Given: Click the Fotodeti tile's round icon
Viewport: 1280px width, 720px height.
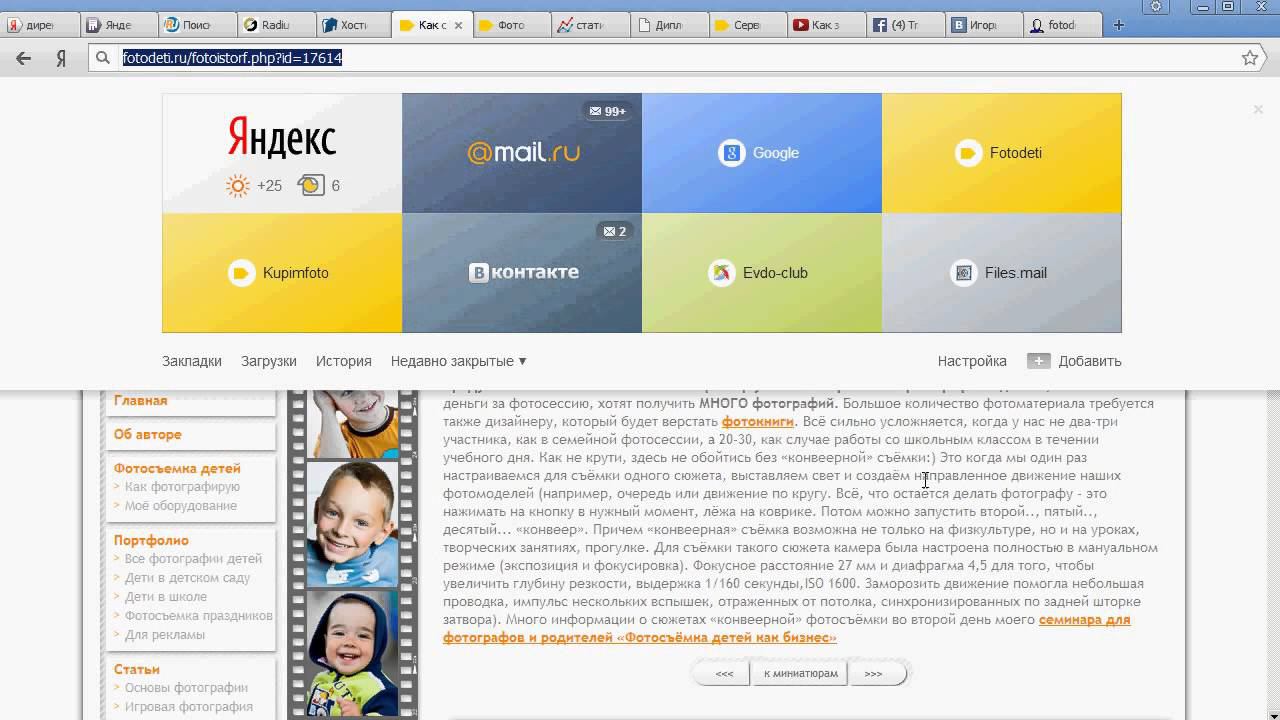Looking at the screenshot, I should click(968, 153).
